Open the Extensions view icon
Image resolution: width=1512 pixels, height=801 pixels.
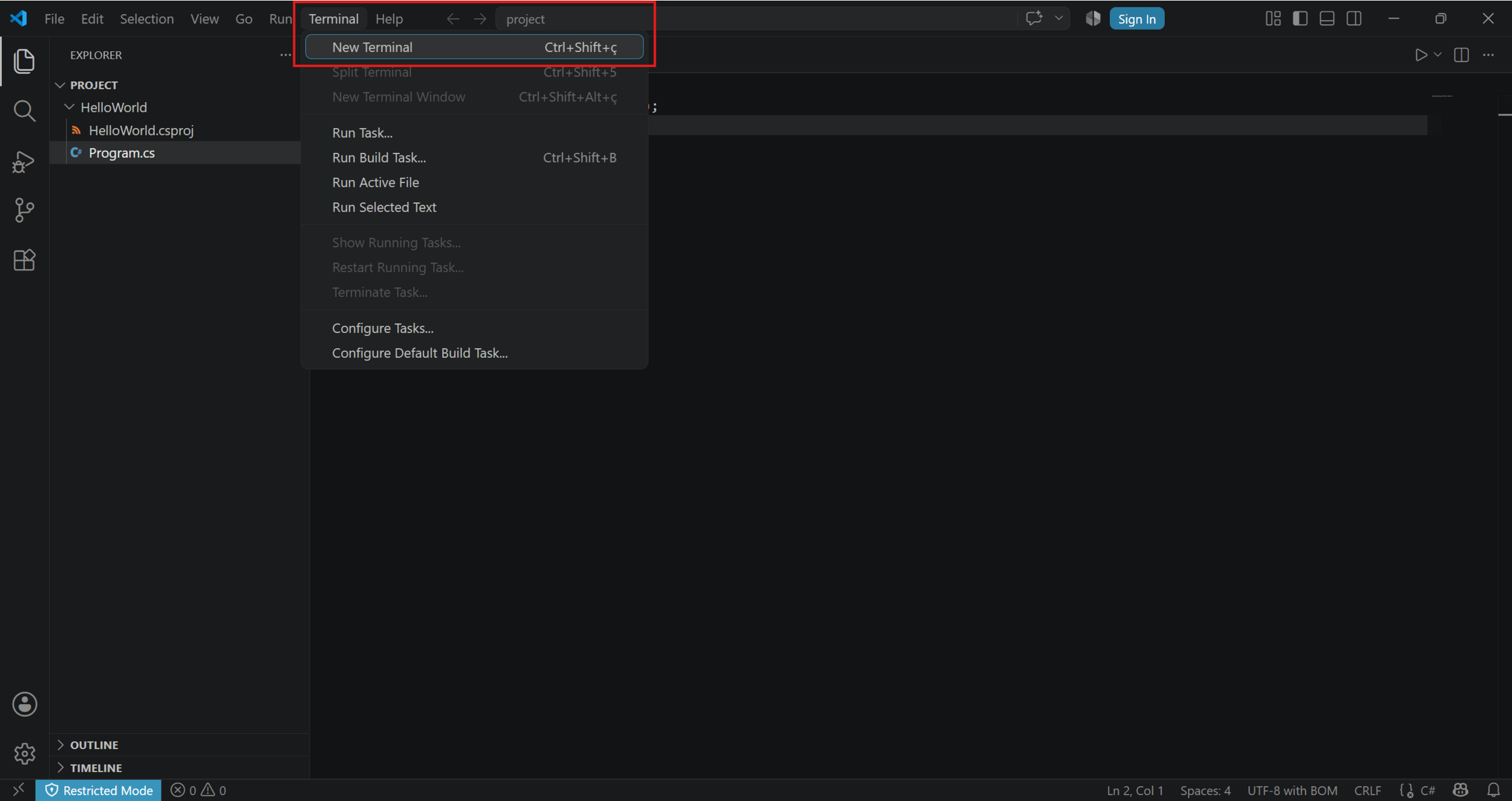pyautogui.click(x=24, y=261)
